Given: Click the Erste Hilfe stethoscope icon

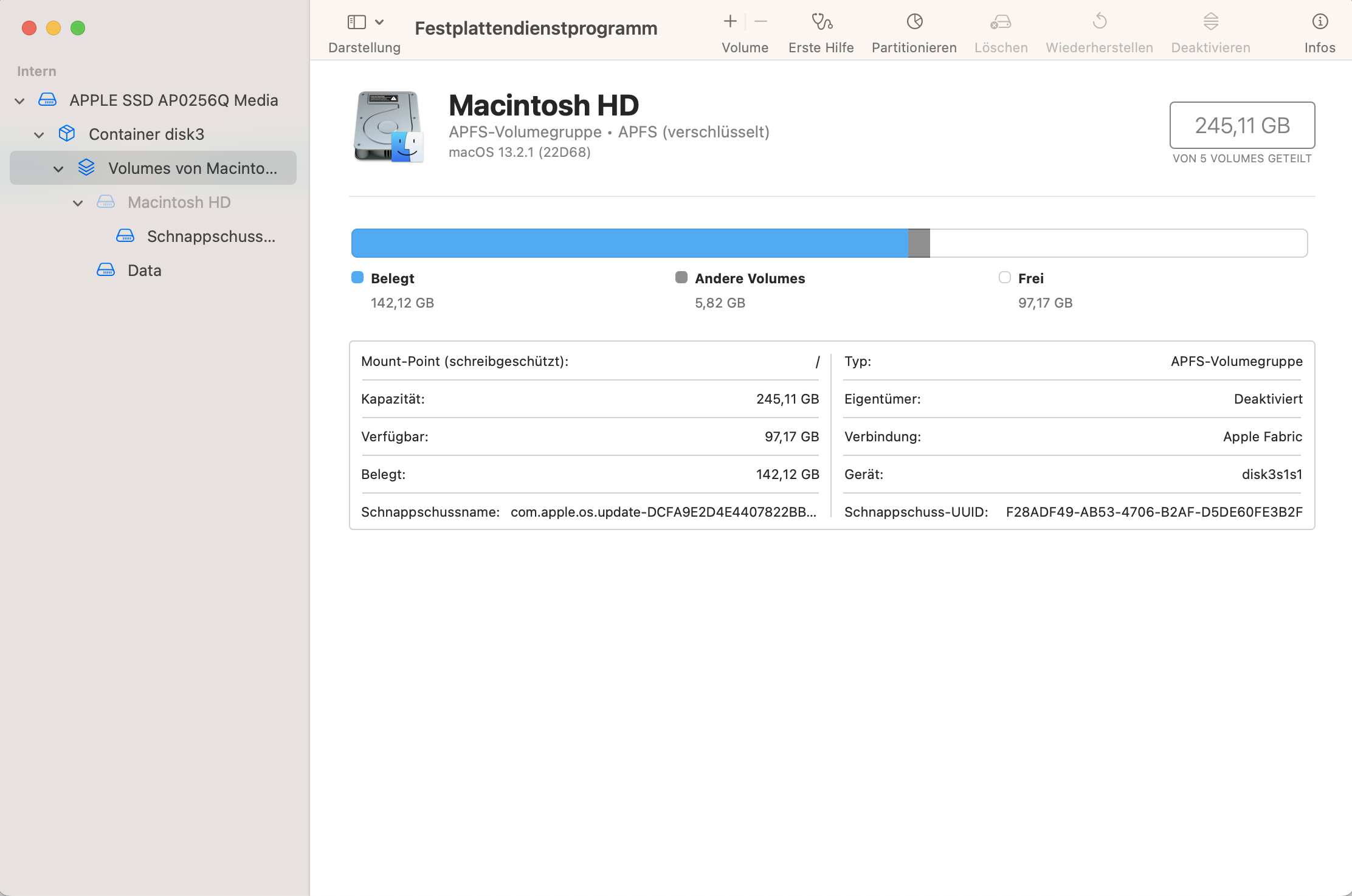Looking at the screenshot, I should tap(821, 22).
